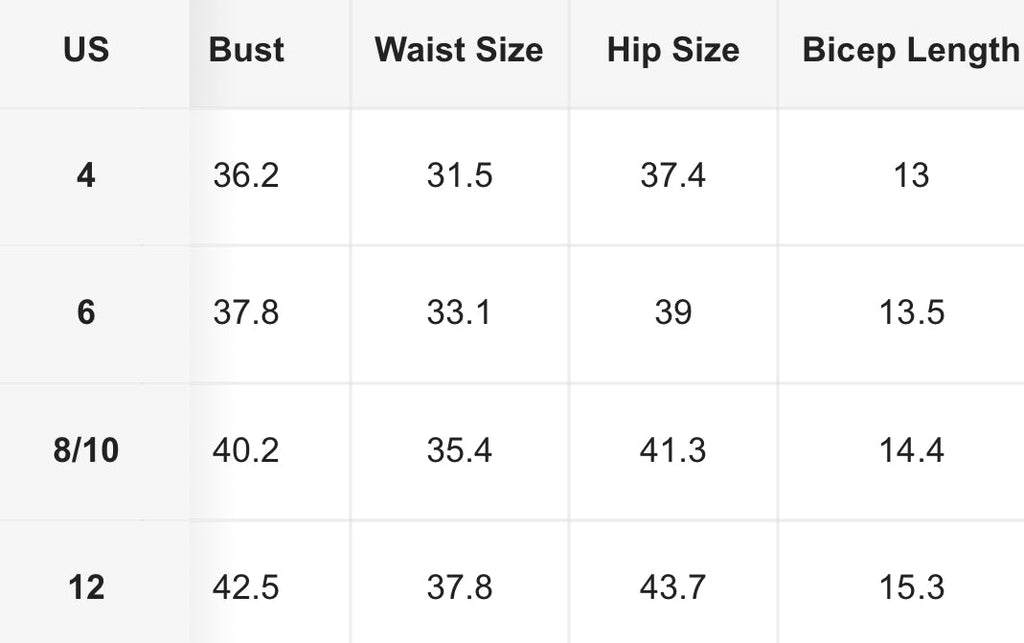Click bust value 40.2
The width and height of the screenshot is (1024, 643).
(x=246, y=450)
